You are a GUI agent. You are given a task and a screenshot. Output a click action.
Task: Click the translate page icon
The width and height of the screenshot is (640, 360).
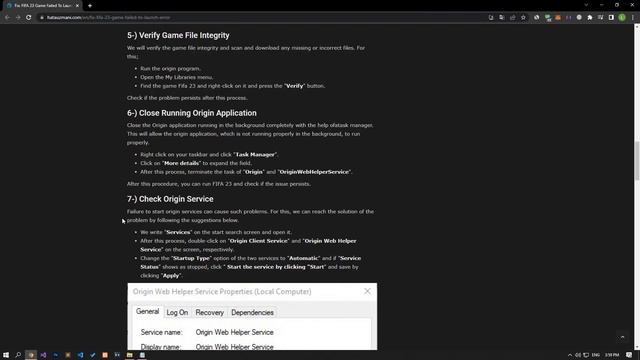[x=502, y=18]
